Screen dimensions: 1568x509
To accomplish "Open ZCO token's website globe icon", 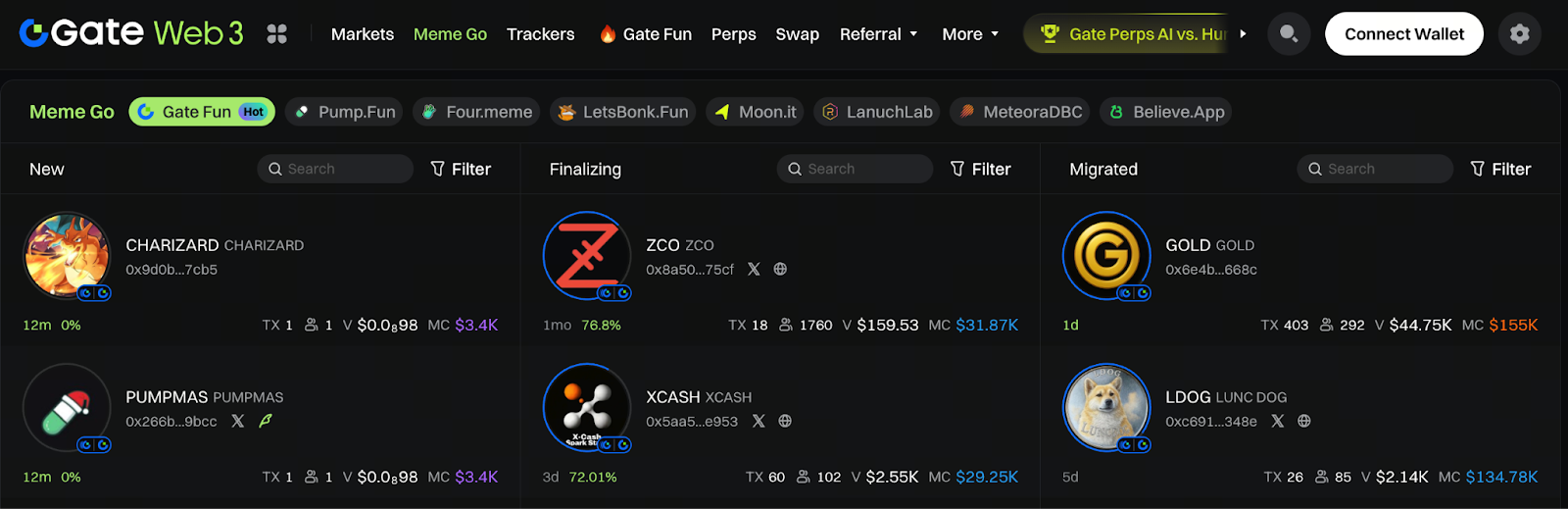I will (780, 269).
